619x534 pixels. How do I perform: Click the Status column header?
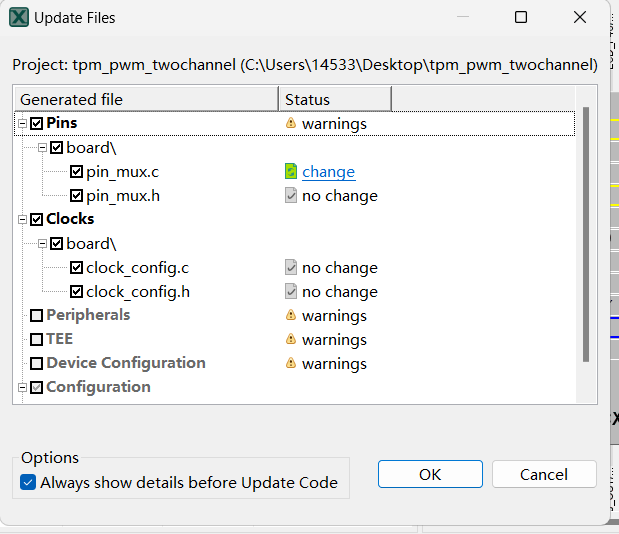(x=334, y=99)
